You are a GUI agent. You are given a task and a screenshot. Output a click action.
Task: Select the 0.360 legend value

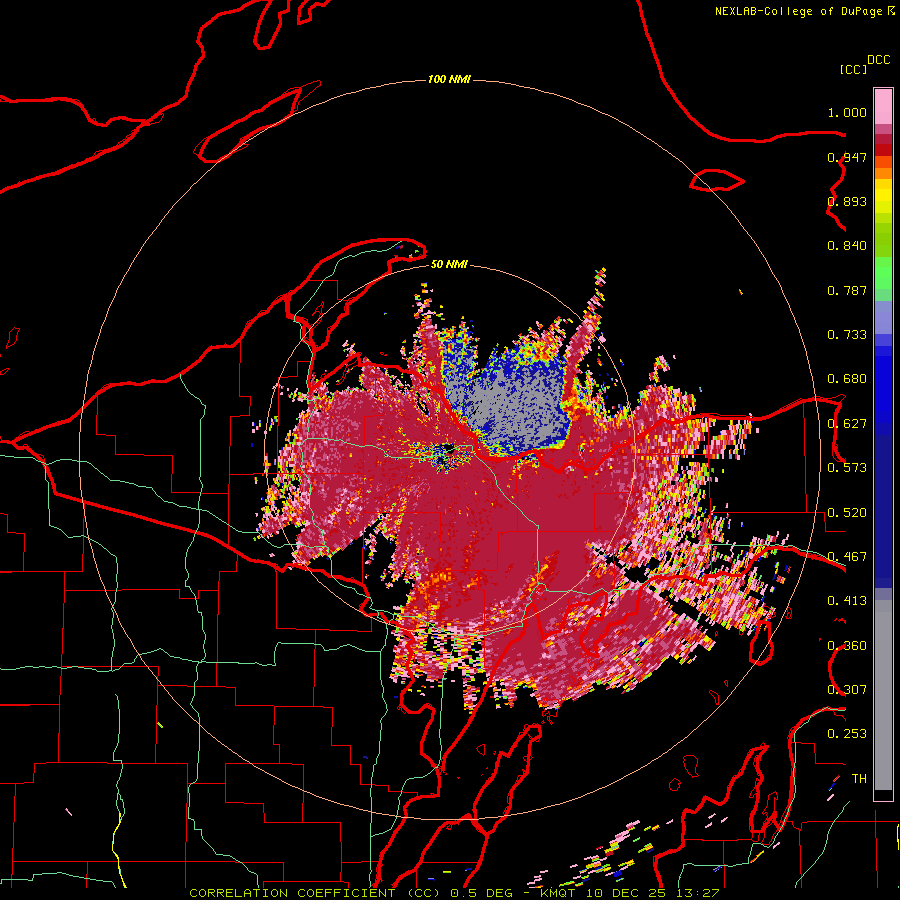pos(847,646)
